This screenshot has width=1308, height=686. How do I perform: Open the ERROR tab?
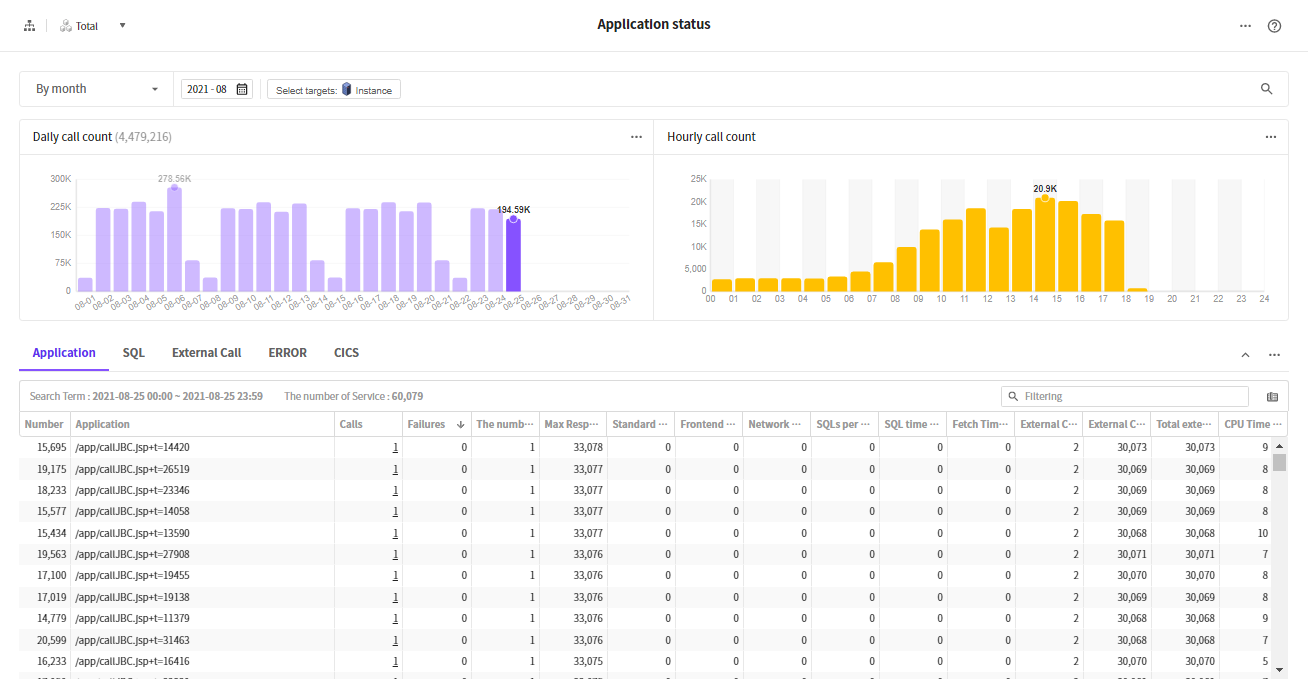tap(287, 353)
